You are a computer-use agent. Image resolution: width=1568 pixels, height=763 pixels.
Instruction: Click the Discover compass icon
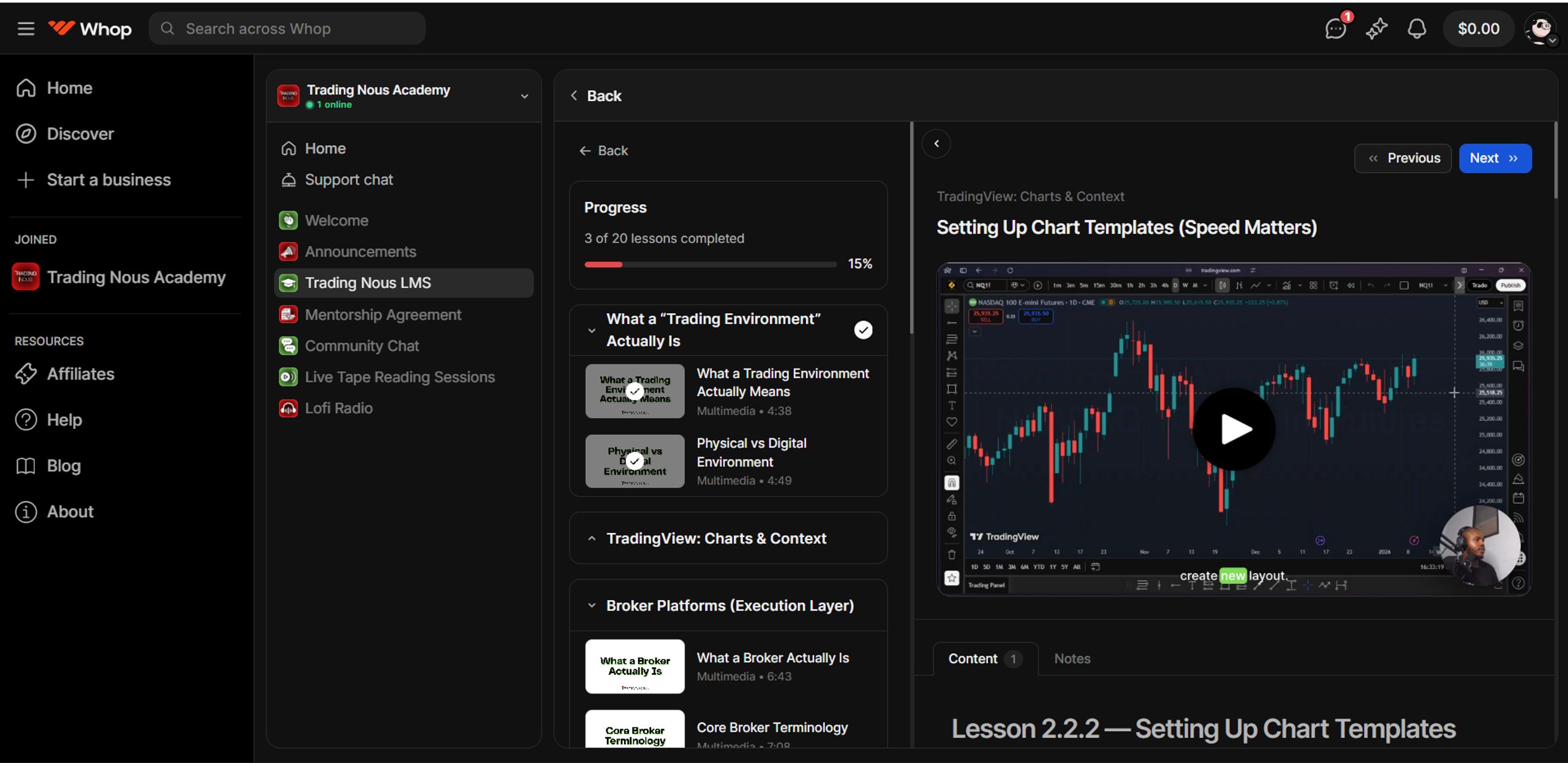(x=26, y=134)
